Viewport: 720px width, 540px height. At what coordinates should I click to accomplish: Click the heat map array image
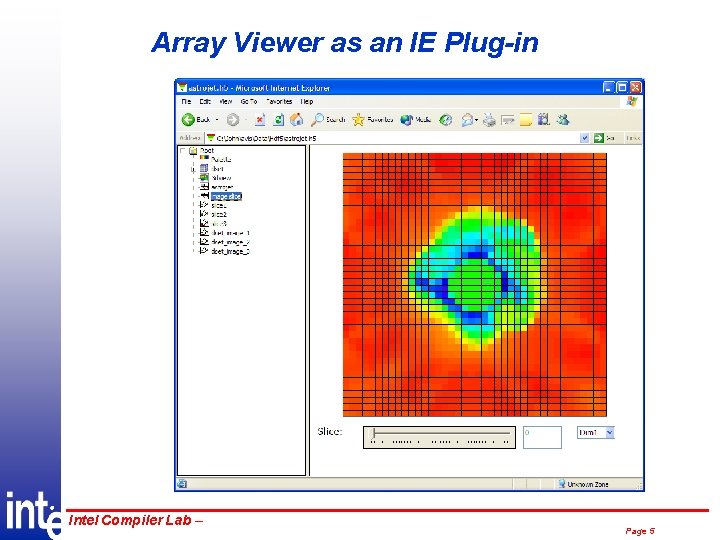[x=475, y=285]
